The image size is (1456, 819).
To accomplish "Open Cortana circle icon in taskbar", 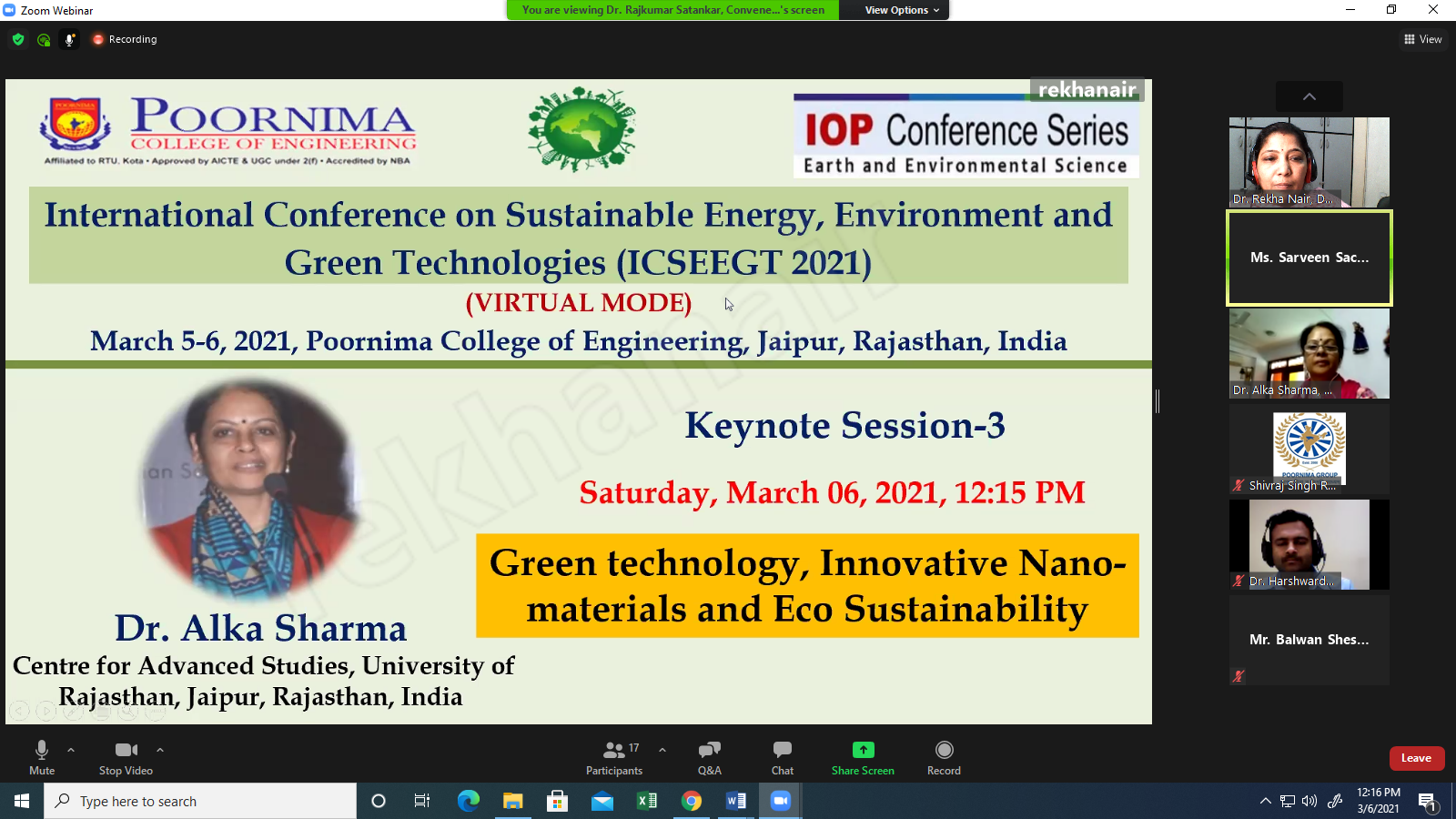I will click(379, 801).
